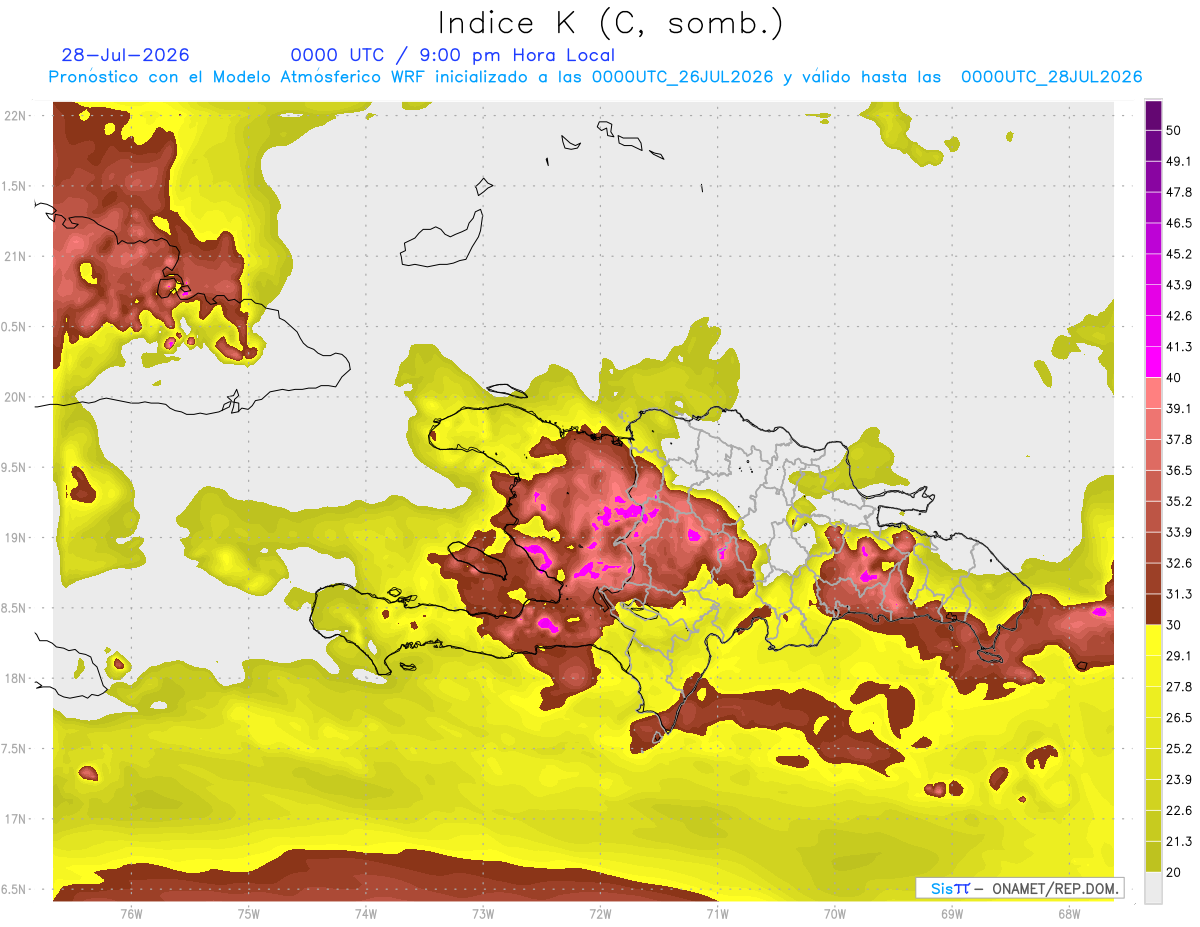Click the longitude label '71W'

[717, 913]
